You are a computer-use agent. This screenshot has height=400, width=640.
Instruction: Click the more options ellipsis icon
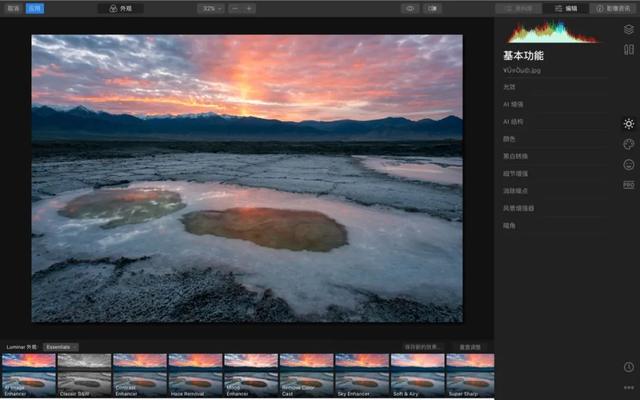point(628,387)
